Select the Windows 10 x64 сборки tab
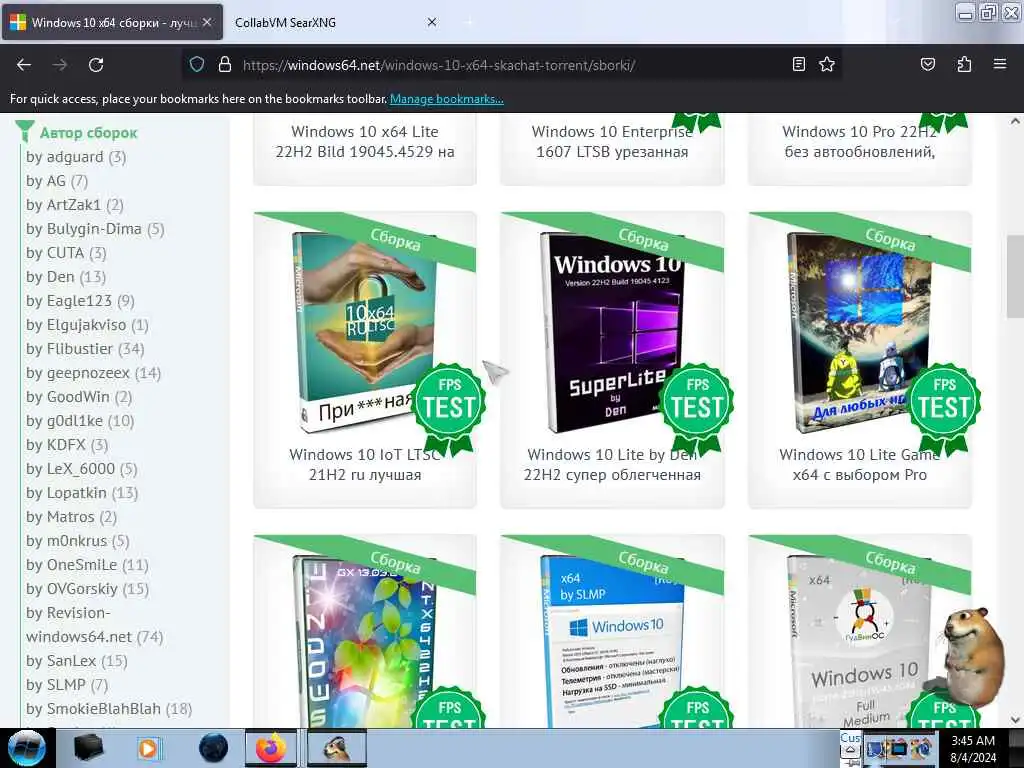This screenshot has height=768, width=1024. (x=112, y=22)
